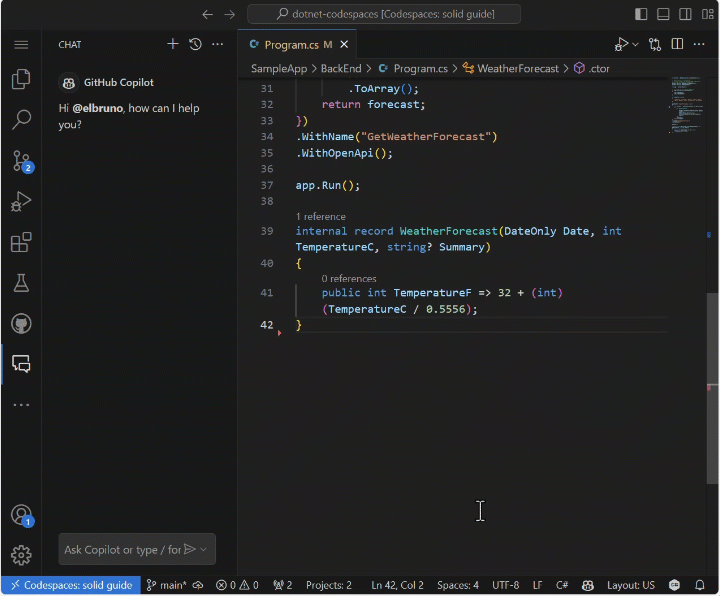The image size is (720, 596).
Task: Click the feedback icon in status bar
Action: click(x=675, y=585)
